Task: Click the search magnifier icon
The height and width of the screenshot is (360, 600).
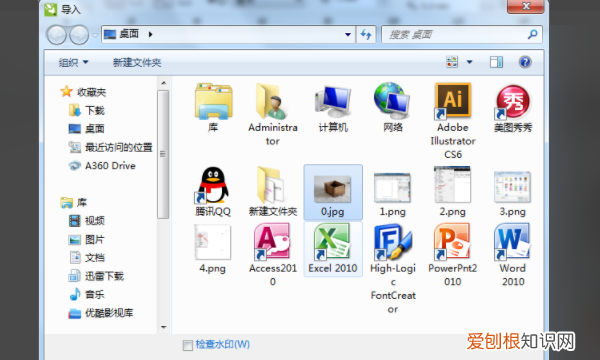Action: click(x=532, y=34)
